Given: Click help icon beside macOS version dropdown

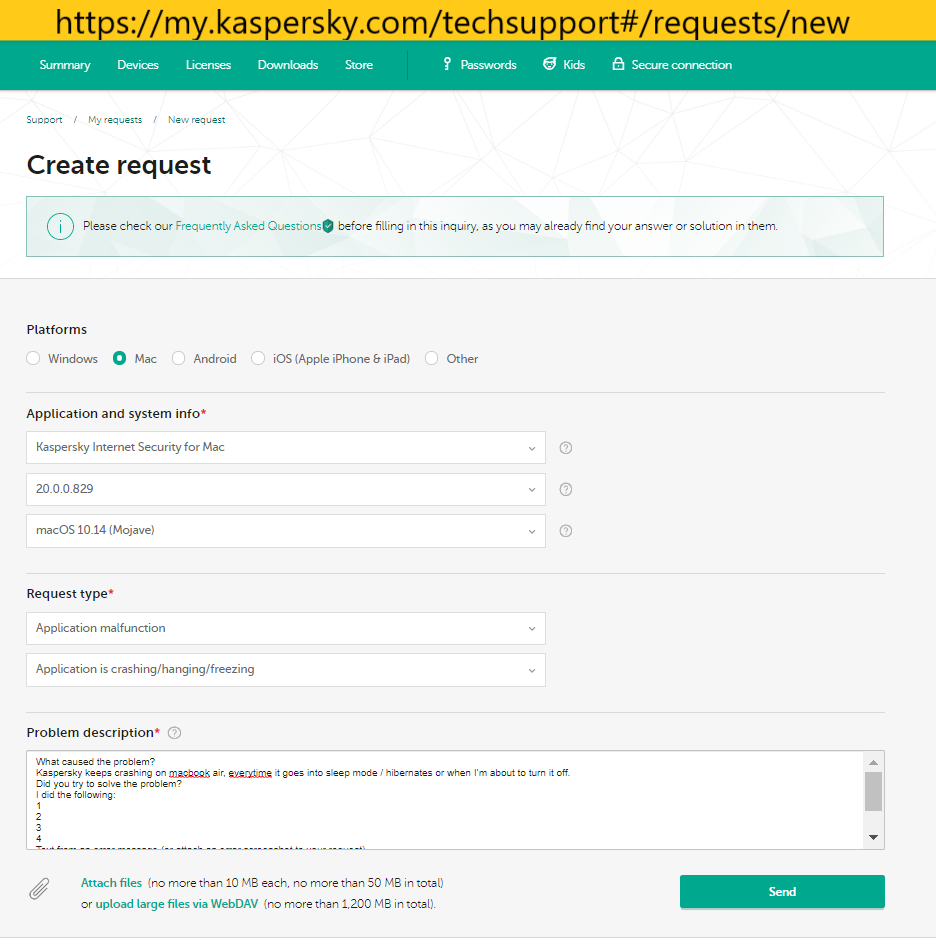Looking at the screenshot, I should tap(565, 531).
